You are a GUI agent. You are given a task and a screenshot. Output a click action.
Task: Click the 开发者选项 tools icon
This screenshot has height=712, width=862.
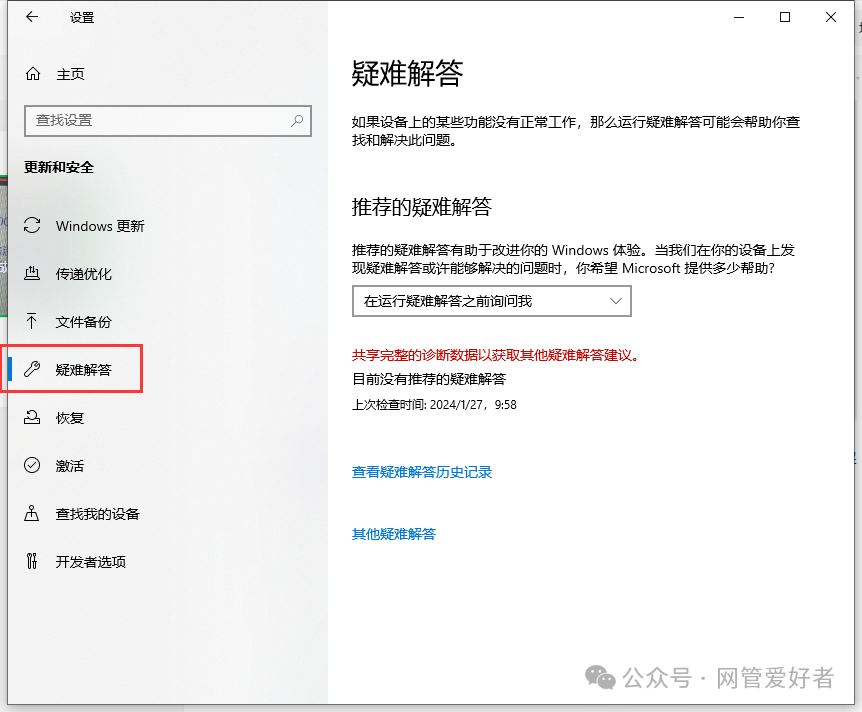coord(32,561)
